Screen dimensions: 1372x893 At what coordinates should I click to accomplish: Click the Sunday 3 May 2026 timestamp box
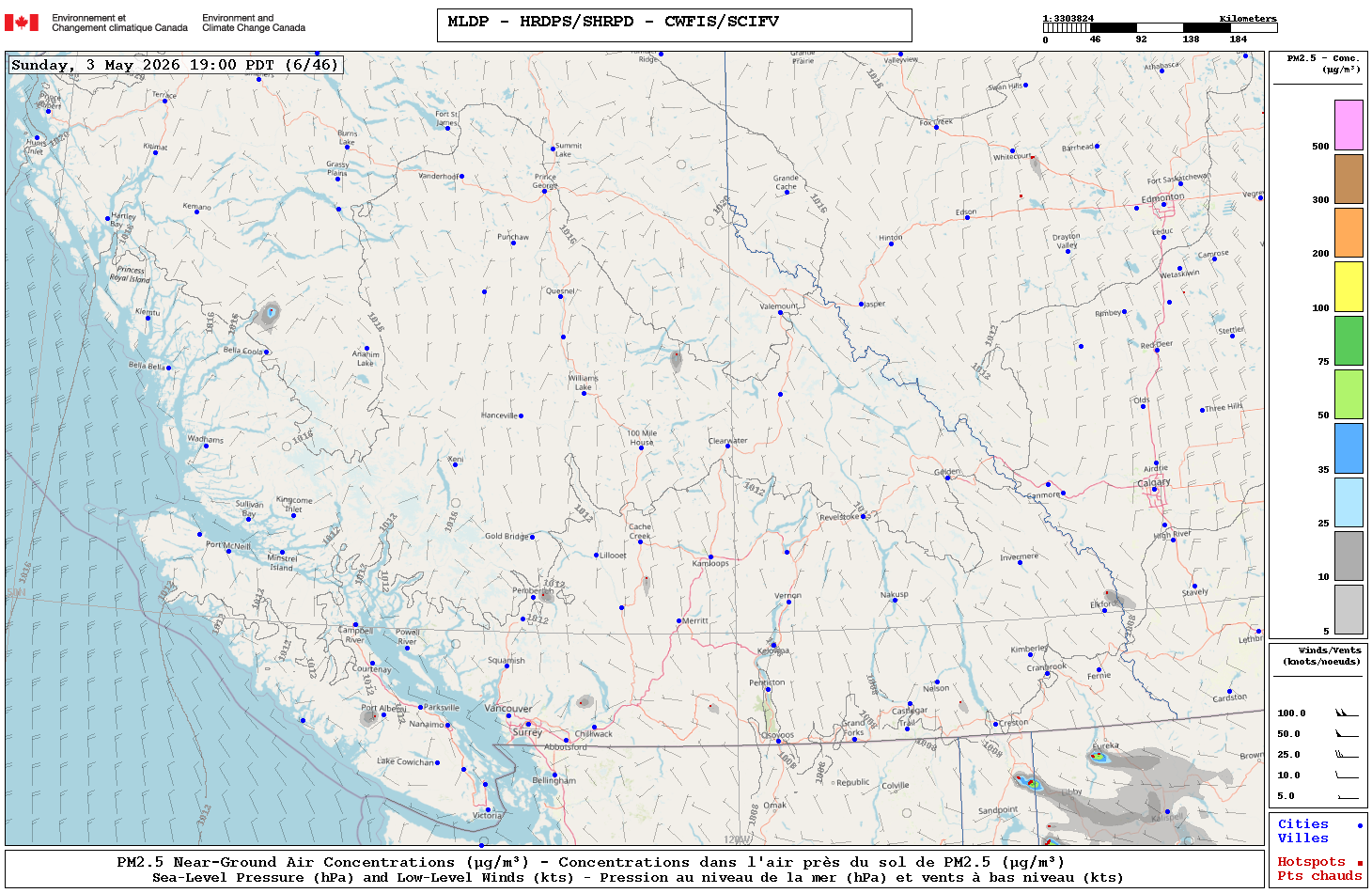pyautogui.click(x=175, y=65)
